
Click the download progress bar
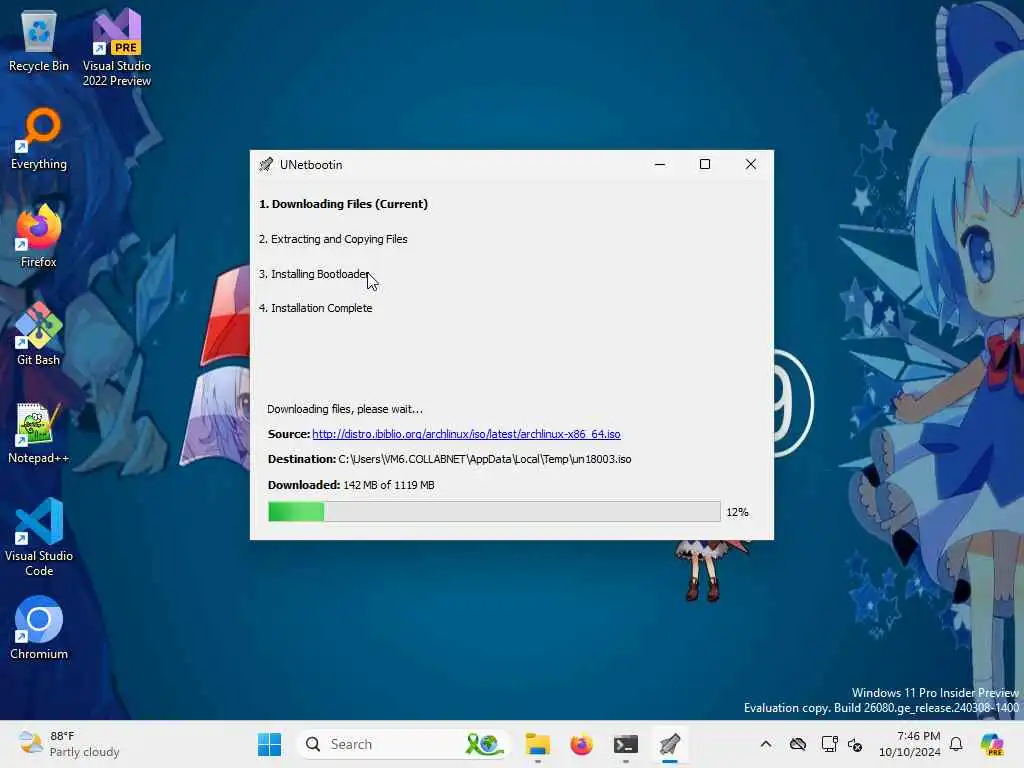[494, 512]
